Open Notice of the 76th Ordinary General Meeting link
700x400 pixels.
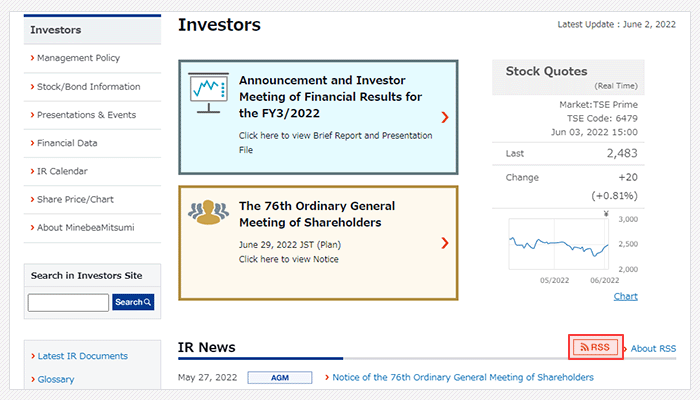coord(463,377)
